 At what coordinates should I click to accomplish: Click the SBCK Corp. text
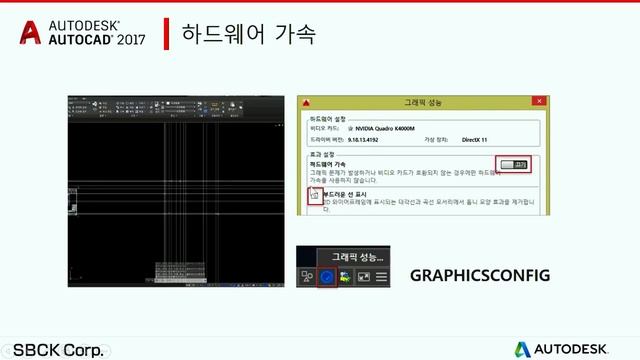point(58,350)
